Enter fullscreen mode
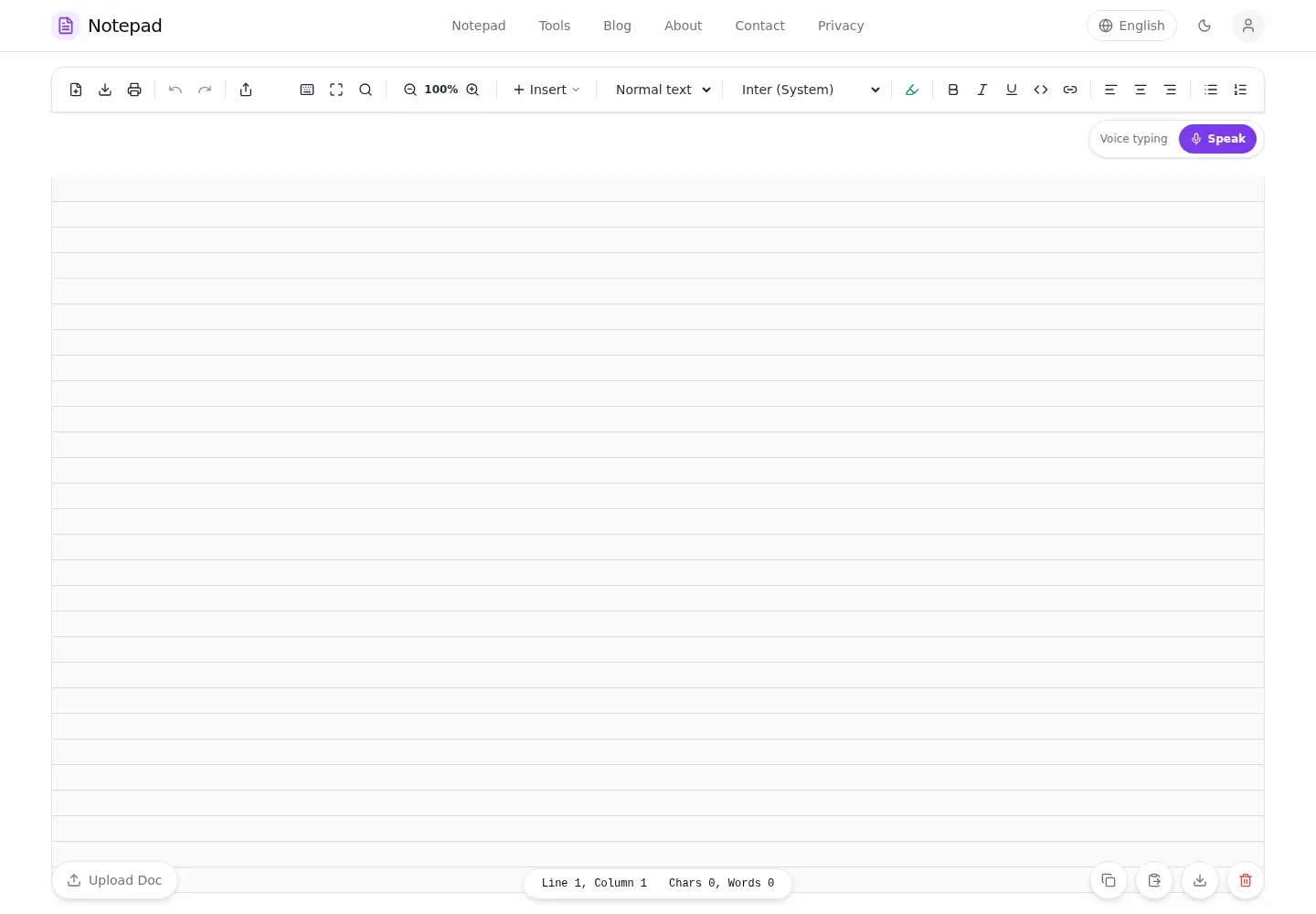This screenshot has height=914, width=1316. tap(336, 90)
